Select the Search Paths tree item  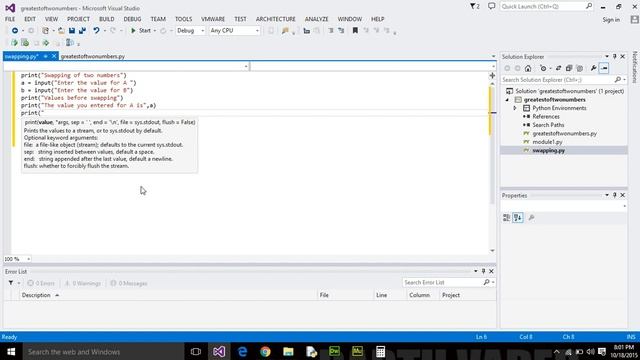coord(548,125)
